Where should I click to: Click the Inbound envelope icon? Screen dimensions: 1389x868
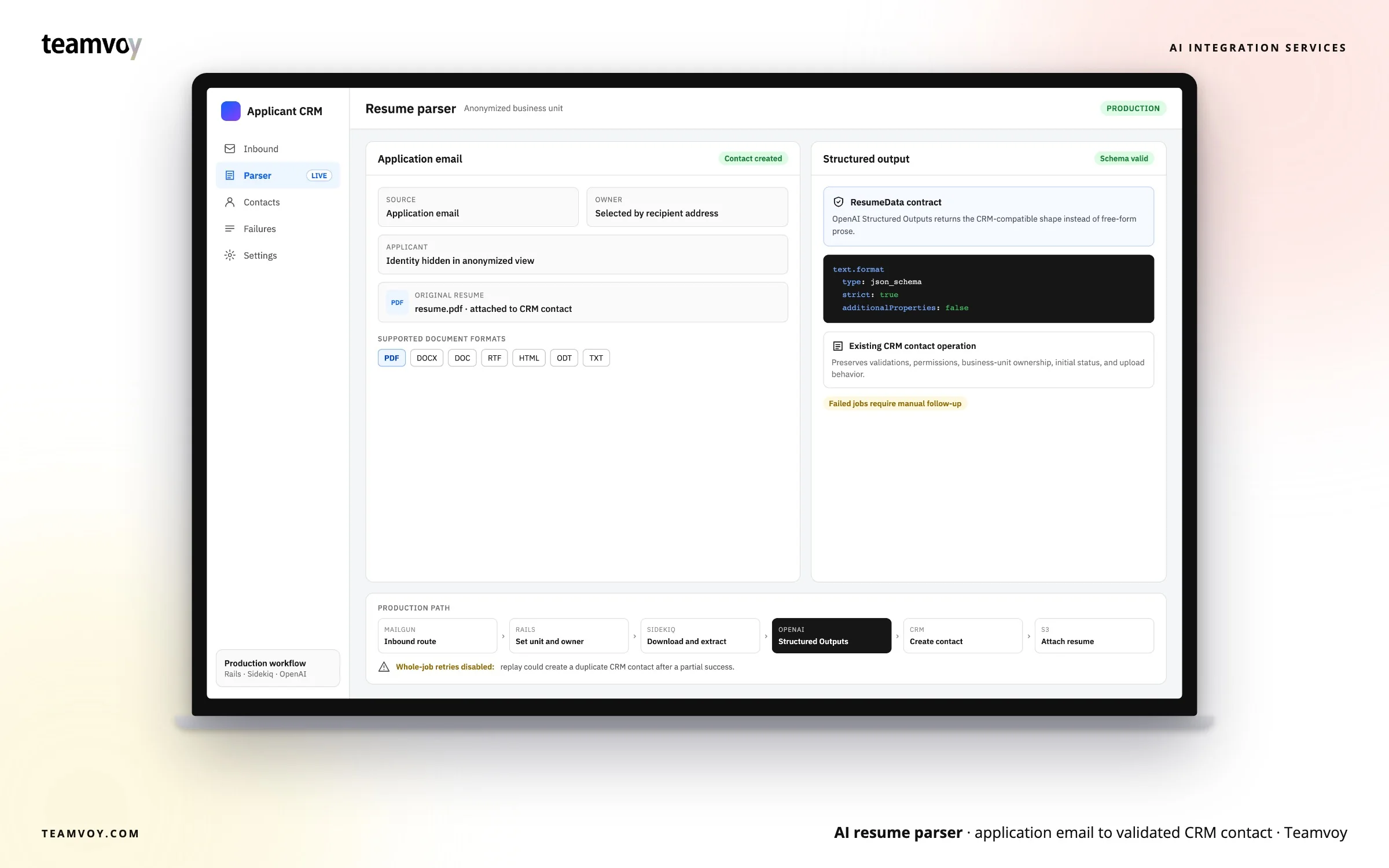click(230, 149)
